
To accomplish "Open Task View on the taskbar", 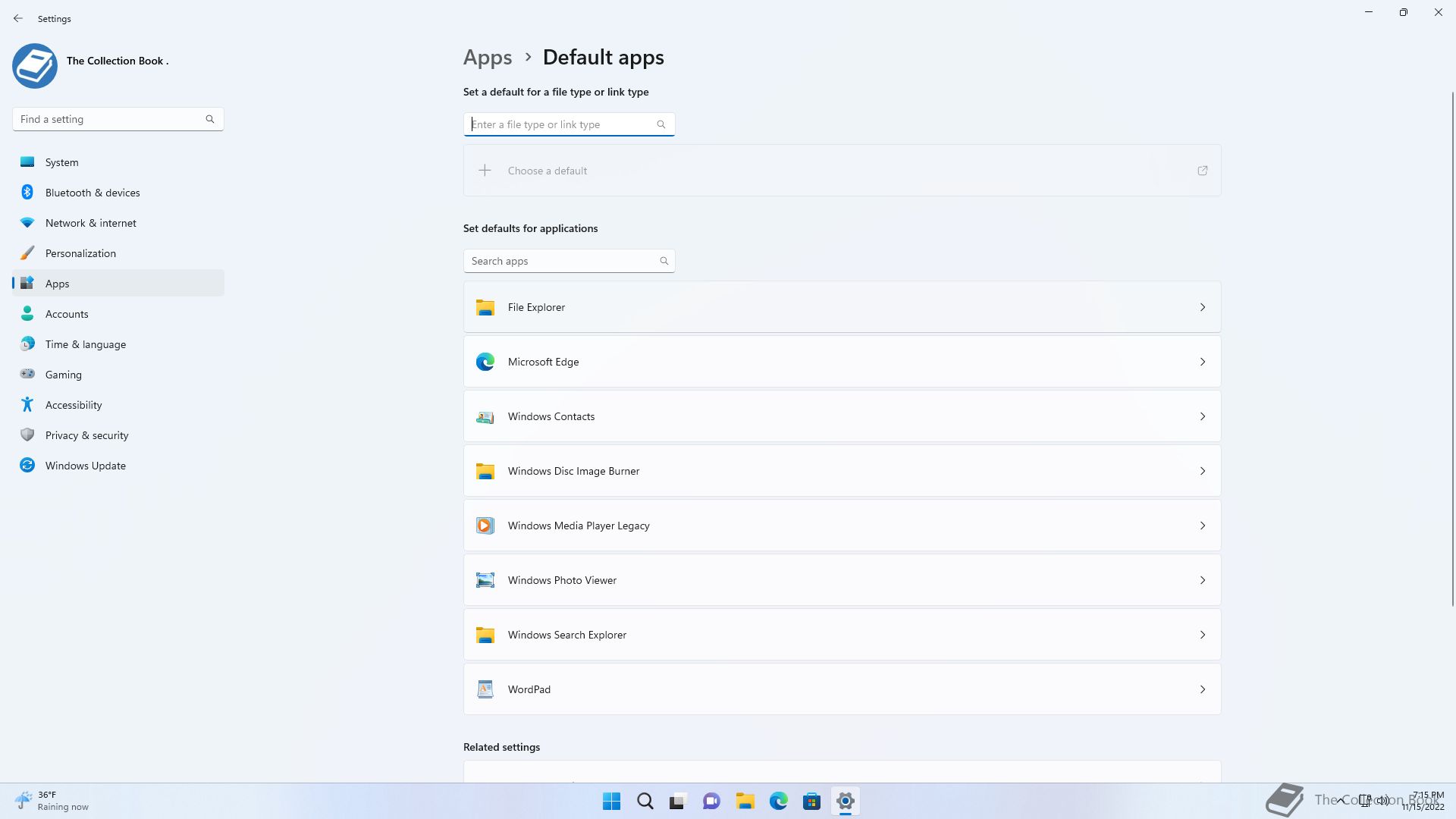I will pos(677,801).
